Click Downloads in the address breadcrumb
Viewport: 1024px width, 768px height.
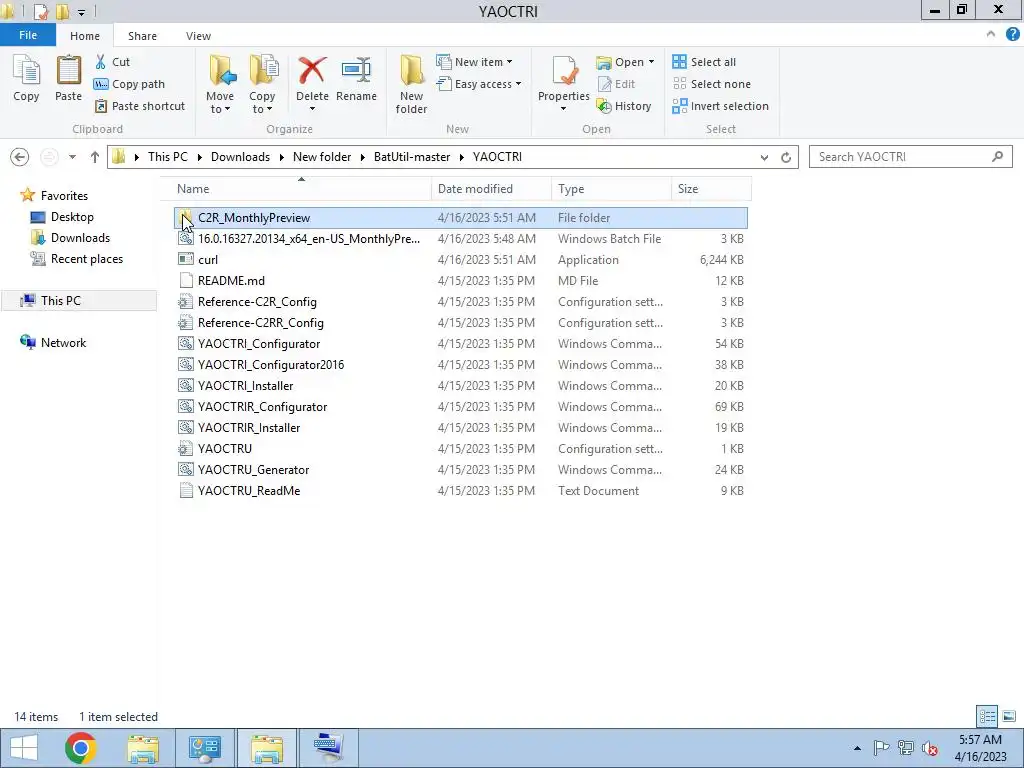[x=240, y=157]
